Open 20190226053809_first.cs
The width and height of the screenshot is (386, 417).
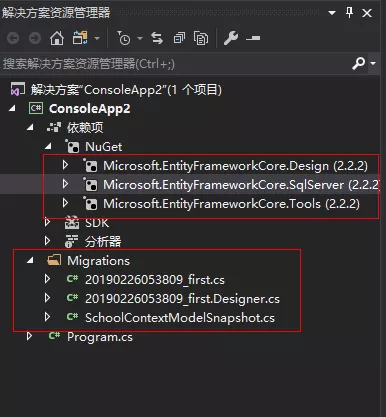point(155,280)
